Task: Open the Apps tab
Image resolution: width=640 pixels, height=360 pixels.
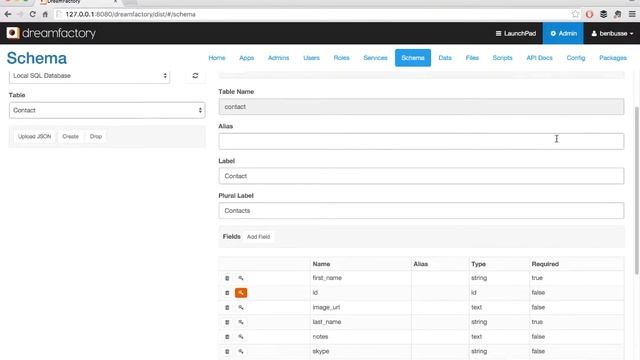Action: pyautogui.click(x=247, y=58)
